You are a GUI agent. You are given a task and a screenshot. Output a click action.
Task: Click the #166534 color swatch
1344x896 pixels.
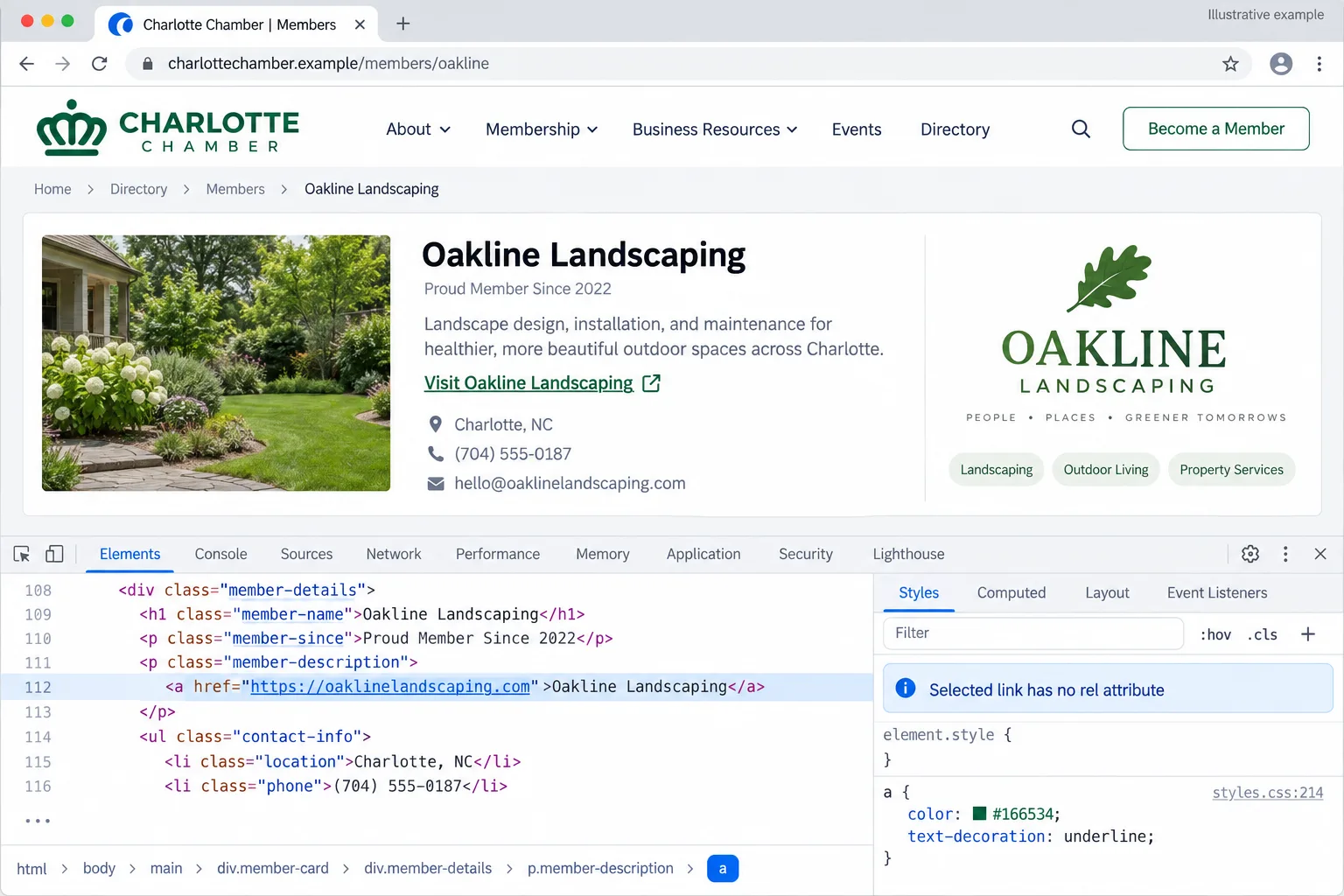click(x=980, y=814)
